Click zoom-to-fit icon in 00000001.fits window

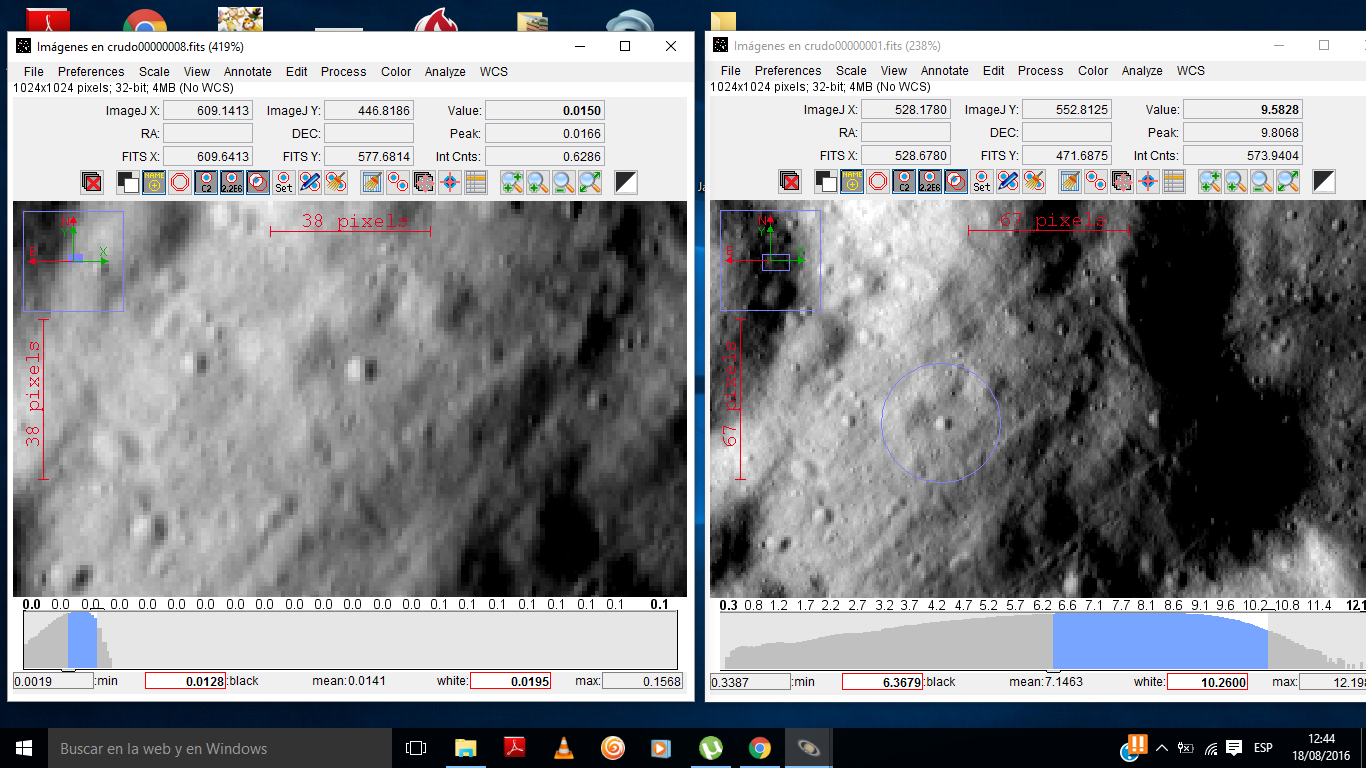pyautogui.click(x=1287, y=182)
